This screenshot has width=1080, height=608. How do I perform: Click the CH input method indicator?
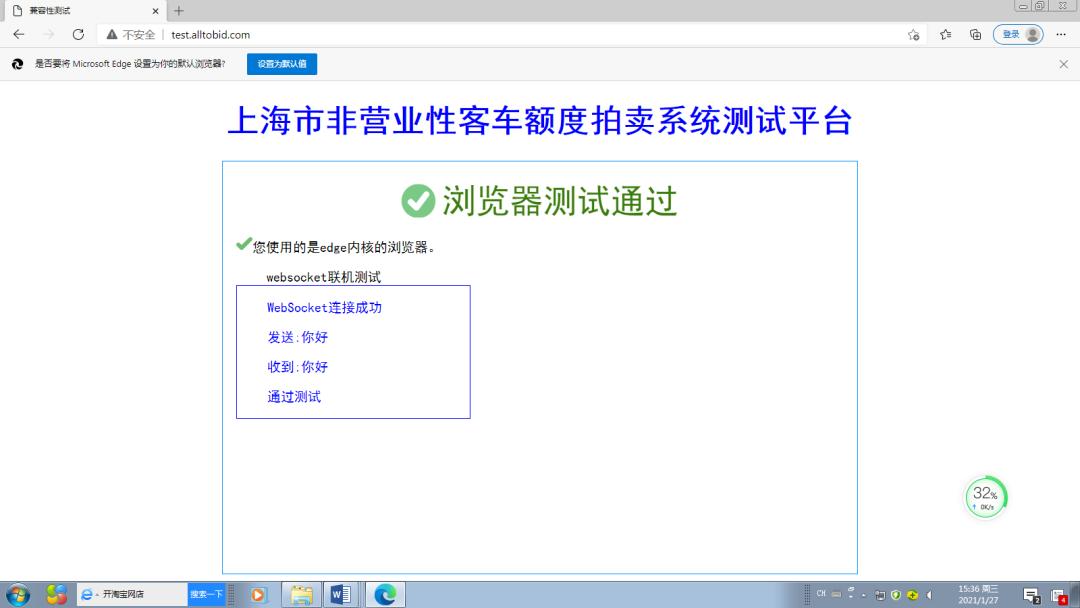point(822,593)
